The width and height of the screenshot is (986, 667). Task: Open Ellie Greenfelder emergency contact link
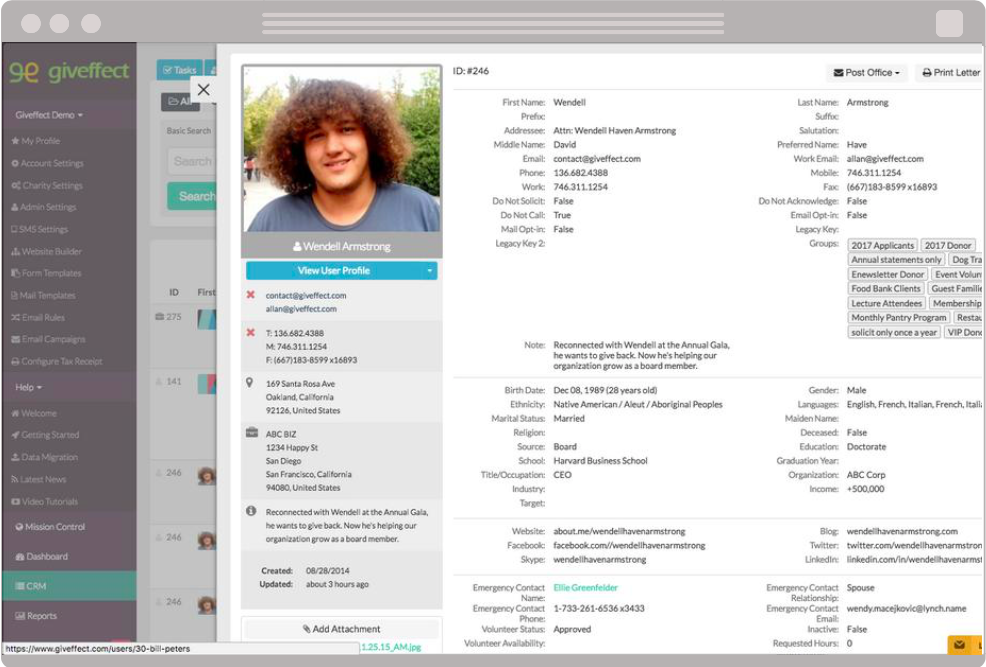[585, 588]
